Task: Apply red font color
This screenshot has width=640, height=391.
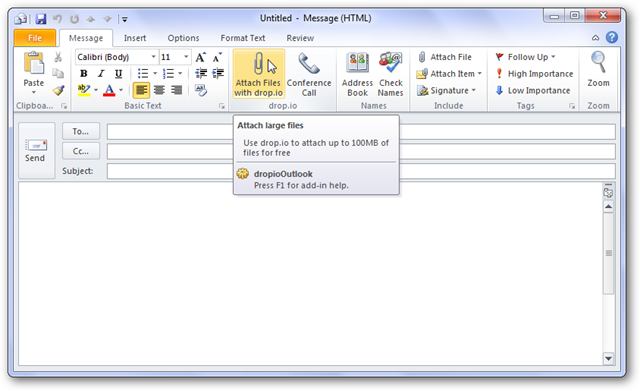Action: point(109,90)
